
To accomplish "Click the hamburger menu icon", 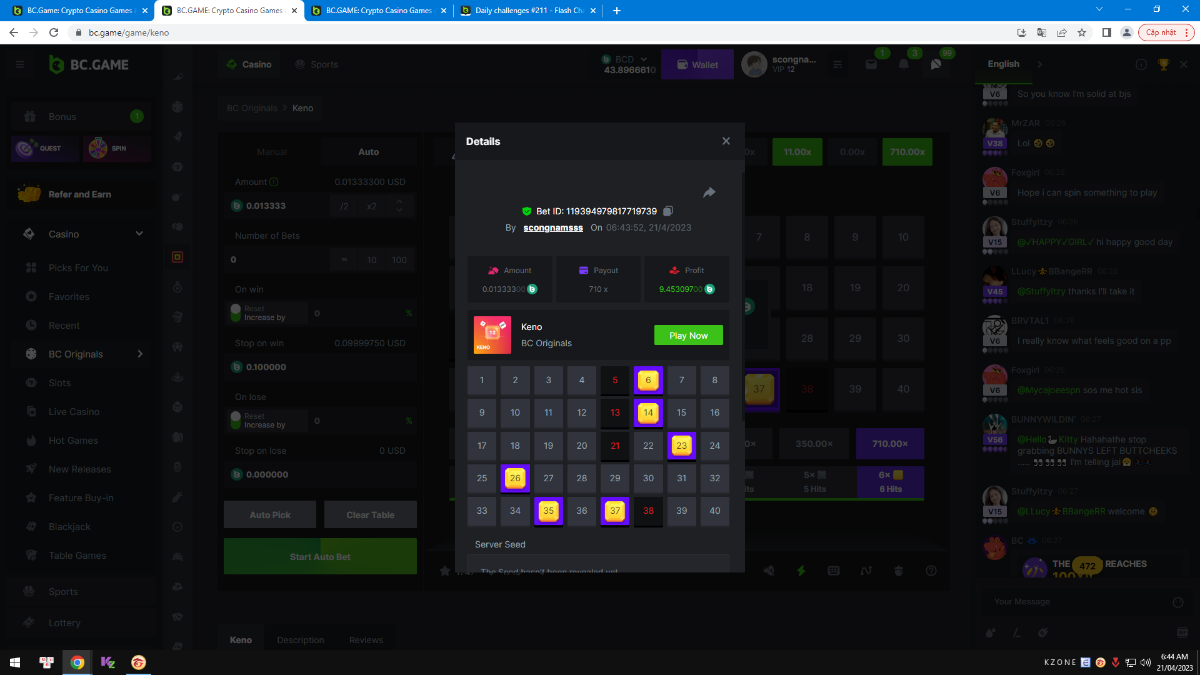I will [19, 65].
